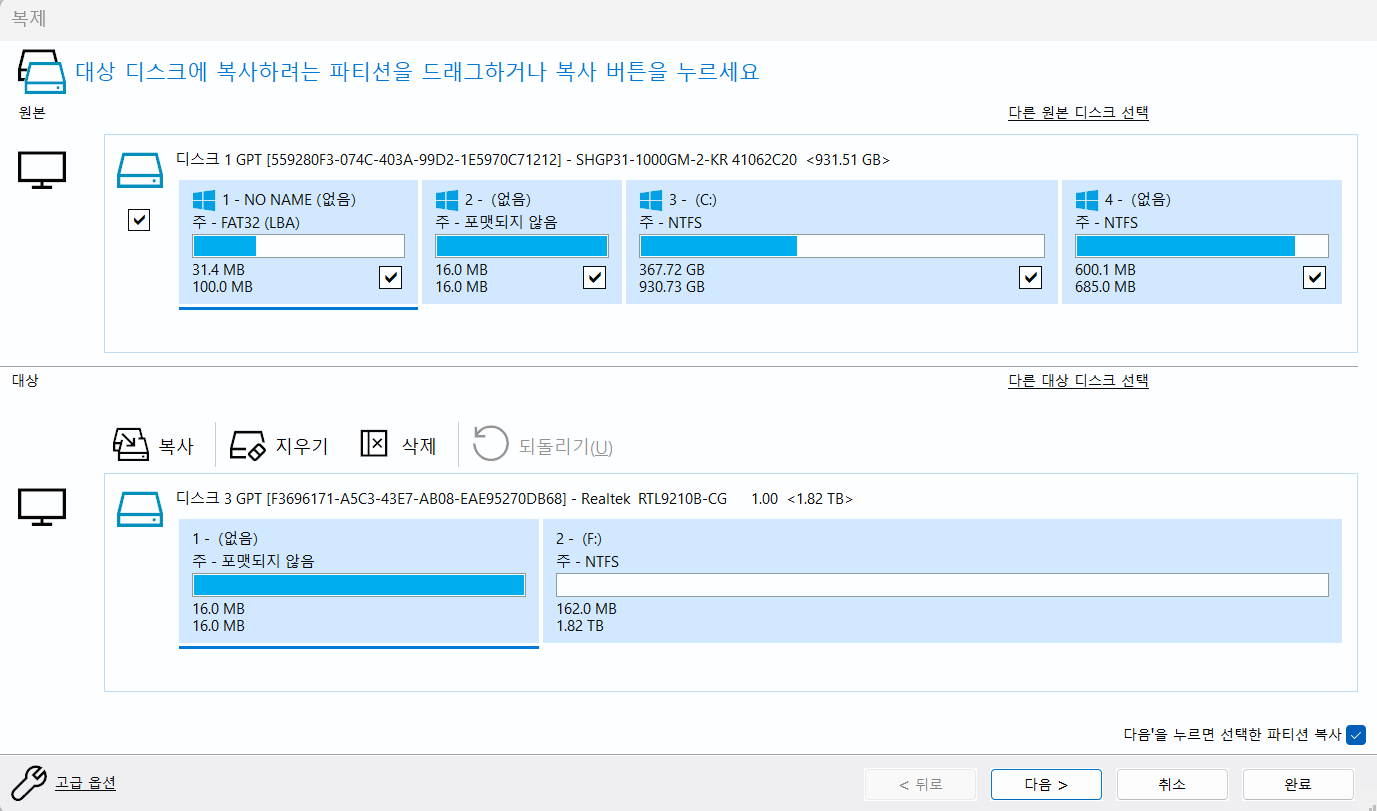
Task: Click the '1.82 TB' size under F: partition
Action: click(x=580, y=626)
